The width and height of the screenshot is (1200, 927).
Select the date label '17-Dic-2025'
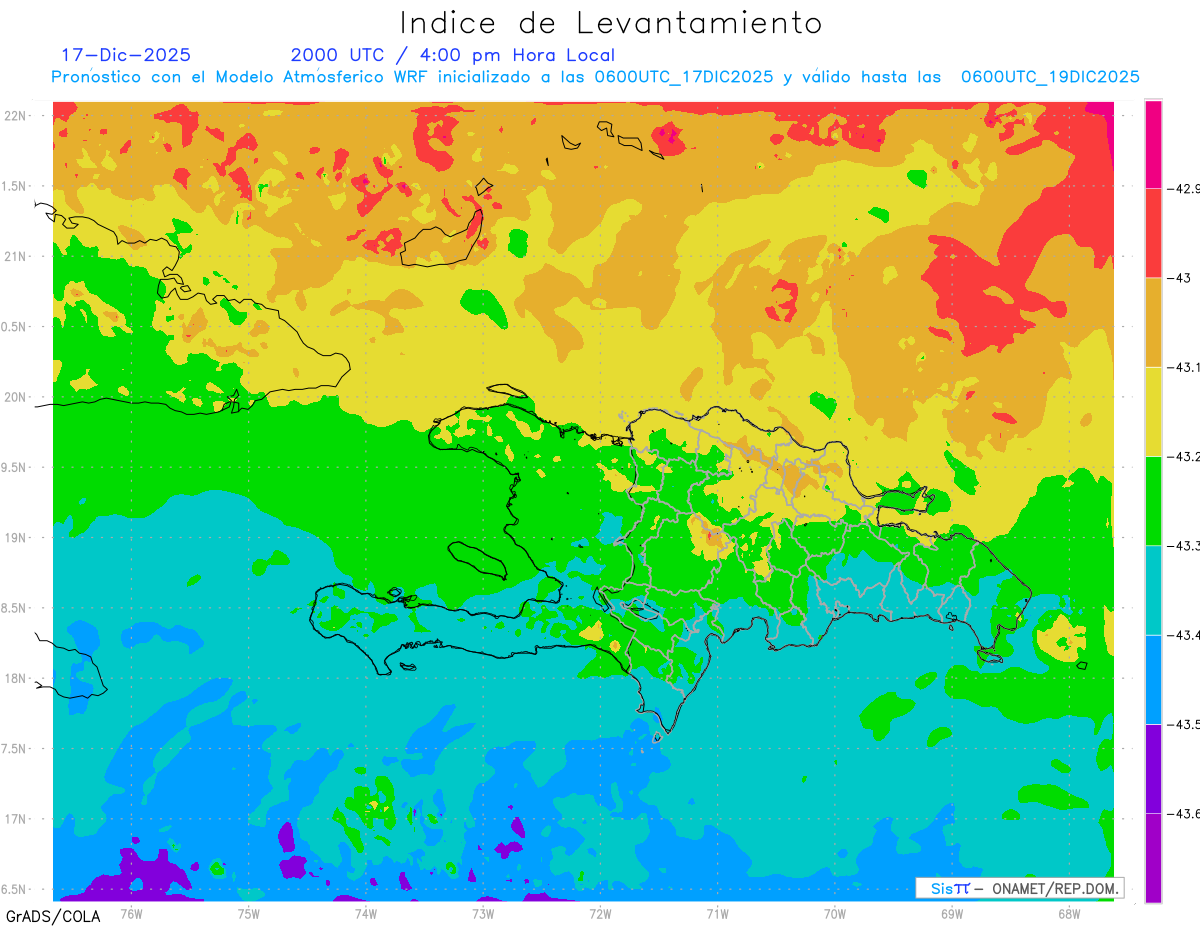[x=126, y=55]
